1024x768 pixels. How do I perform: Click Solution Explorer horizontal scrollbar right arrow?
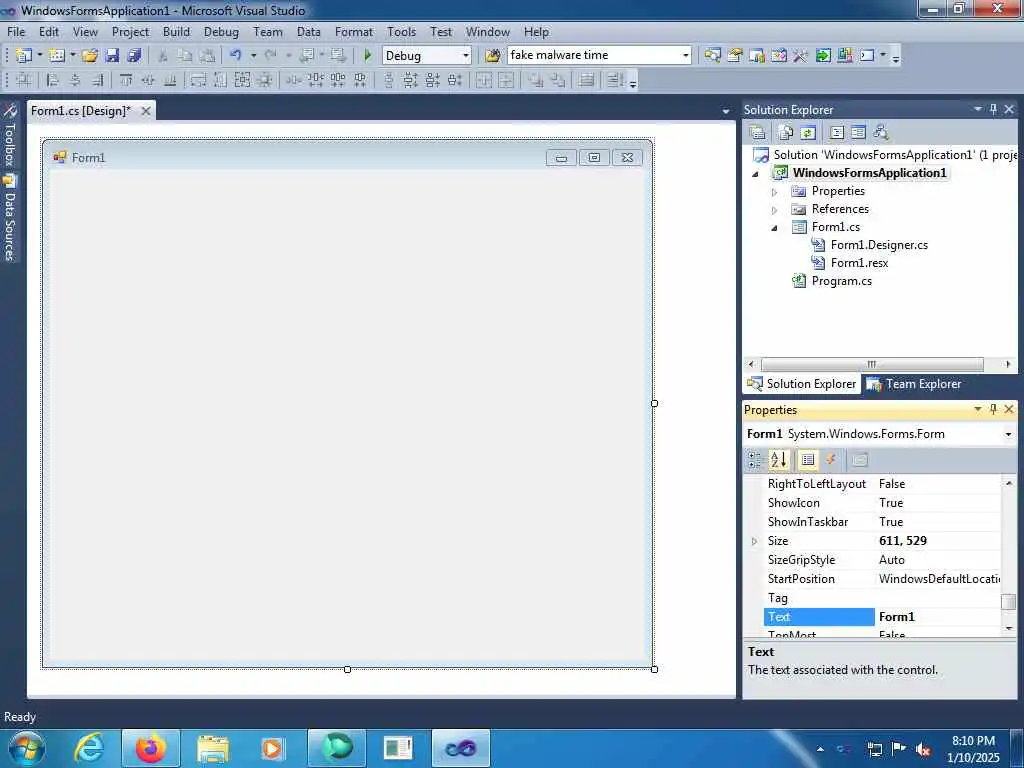pos(1008,364)
